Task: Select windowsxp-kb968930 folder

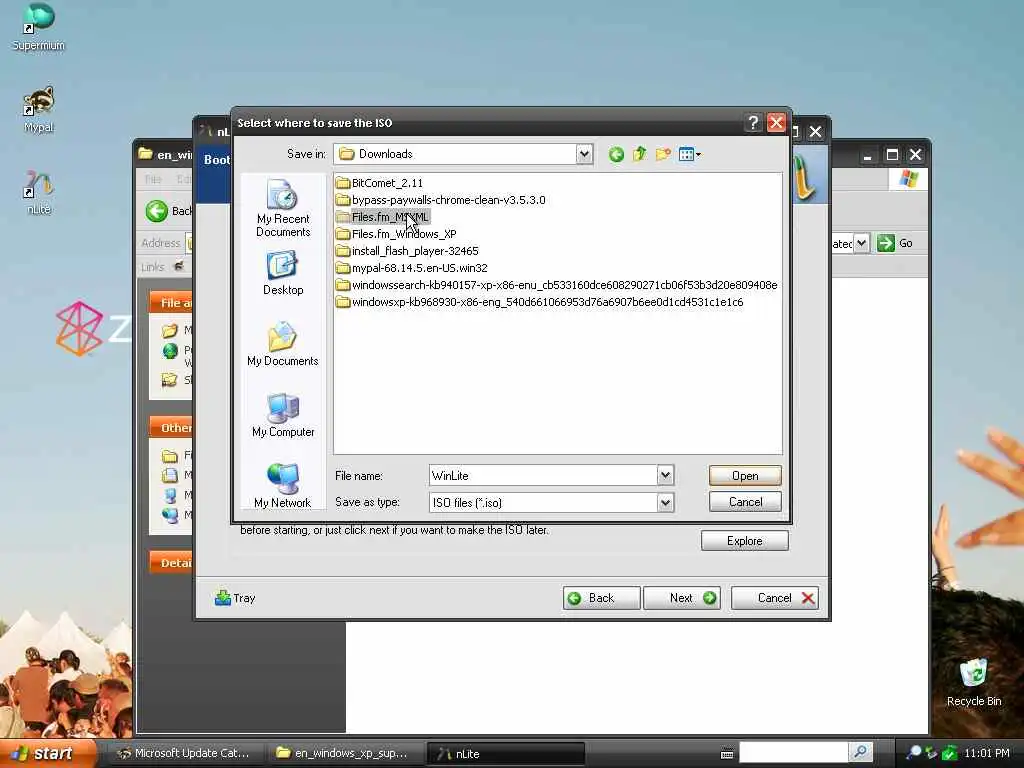Action: (x=540, y=302)
